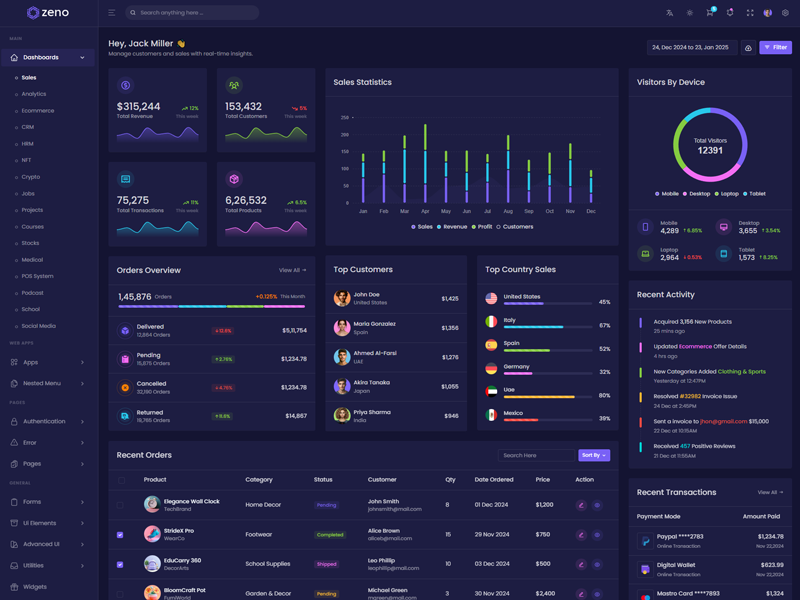This screenshot has width=800, height=600.
Task: Click the Filter button
Action: [x=775, y=48]
